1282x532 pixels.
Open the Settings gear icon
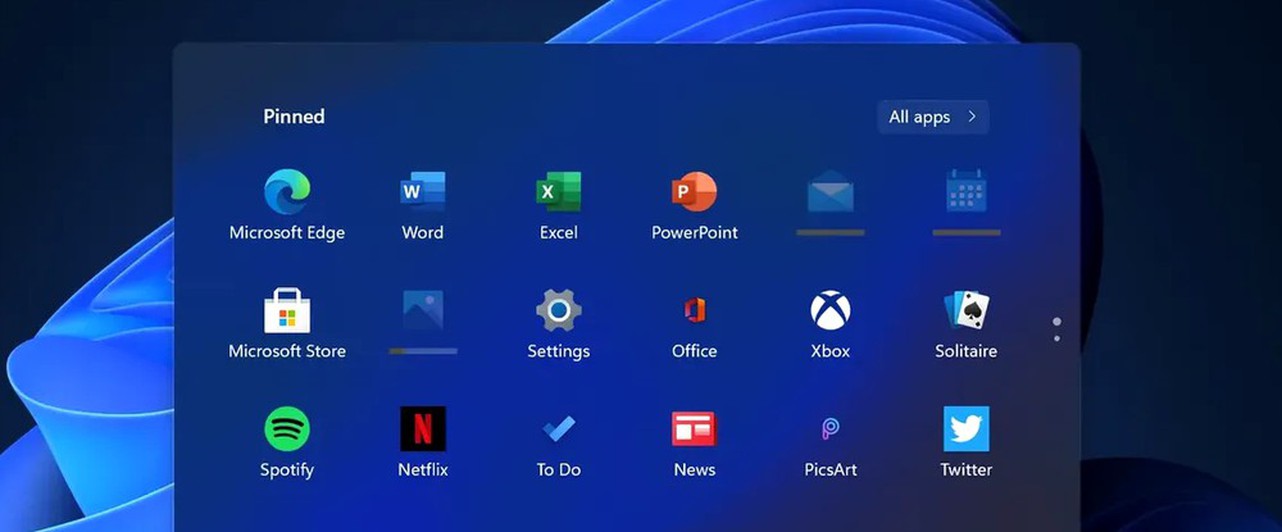(559, 310)
